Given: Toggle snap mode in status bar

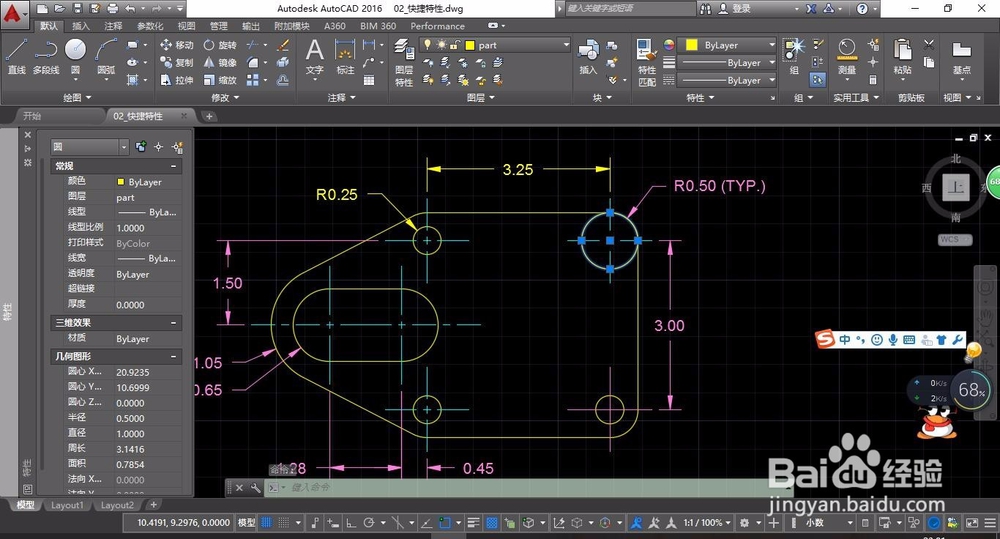Looking at the screenshot, I should tap(284, 523).
